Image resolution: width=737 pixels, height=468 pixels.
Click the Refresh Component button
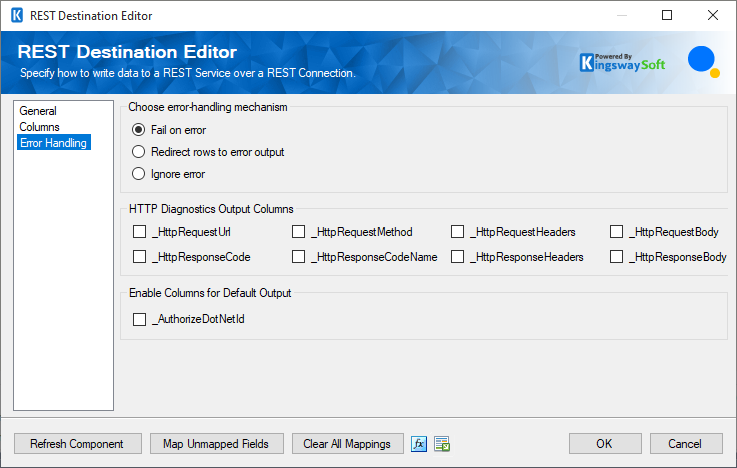click(78, 444)
